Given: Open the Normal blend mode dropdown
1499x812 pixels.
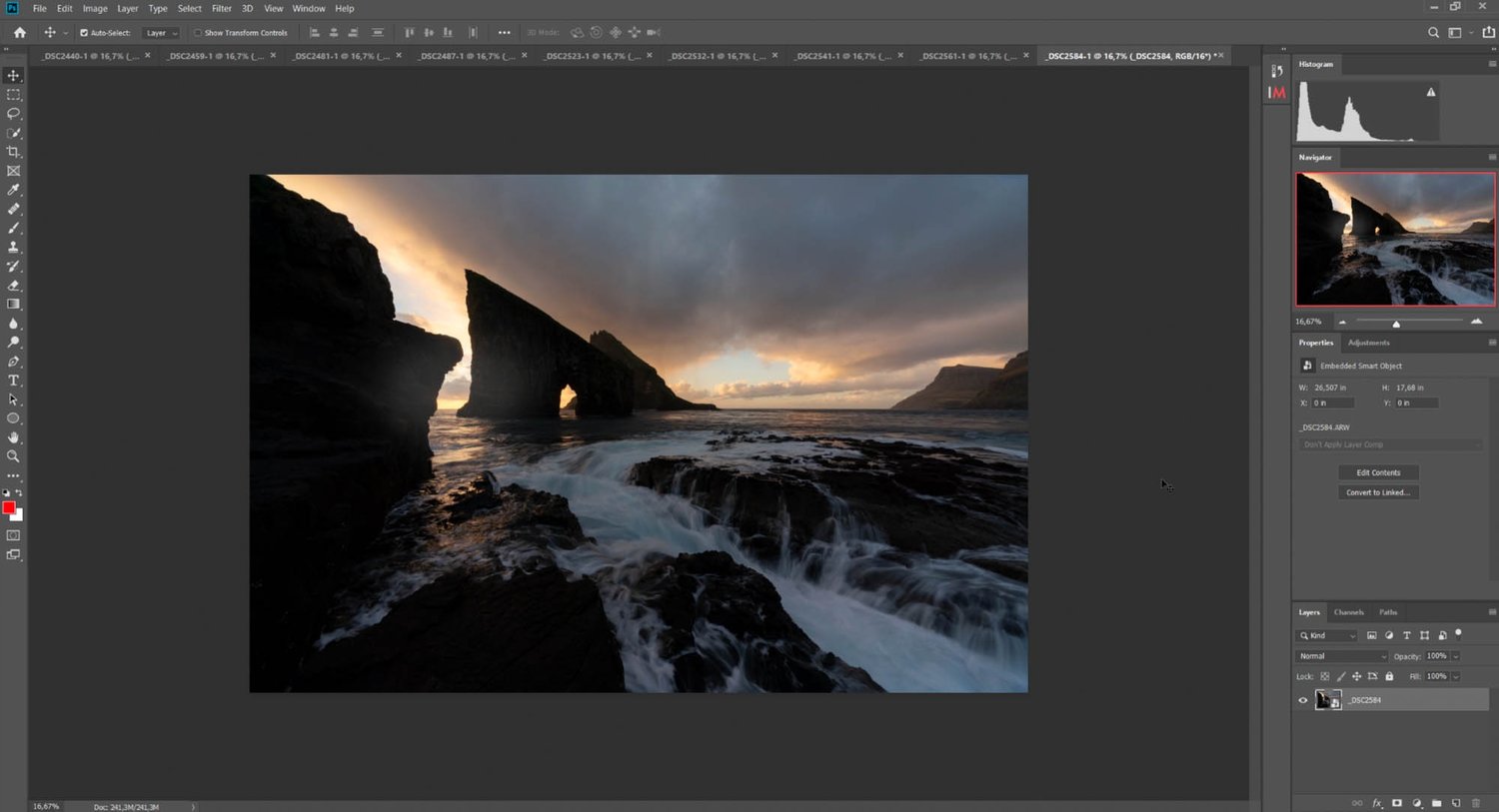Looking at the screenshot, I should (x=1342, y=656).
